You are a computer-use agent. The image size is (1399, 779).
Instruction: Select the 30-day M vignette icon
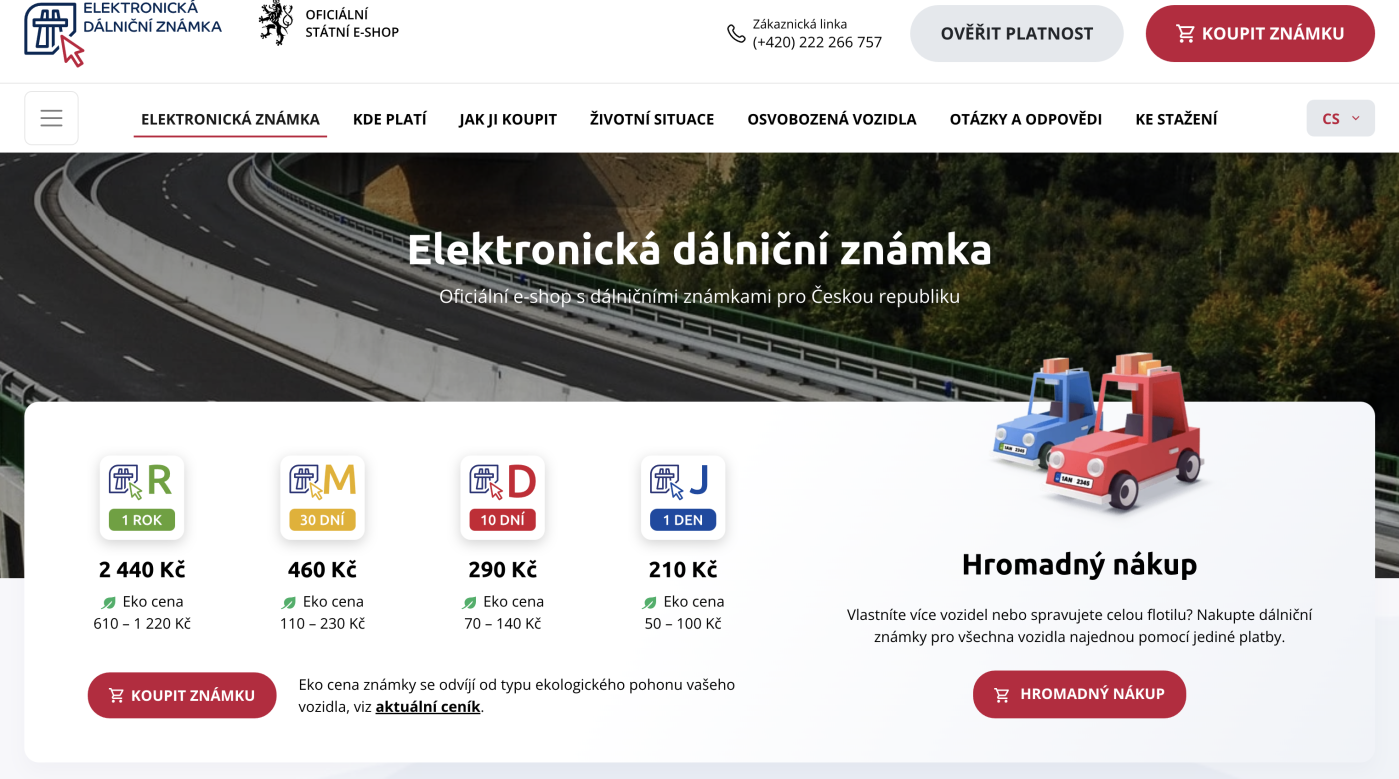322,497
